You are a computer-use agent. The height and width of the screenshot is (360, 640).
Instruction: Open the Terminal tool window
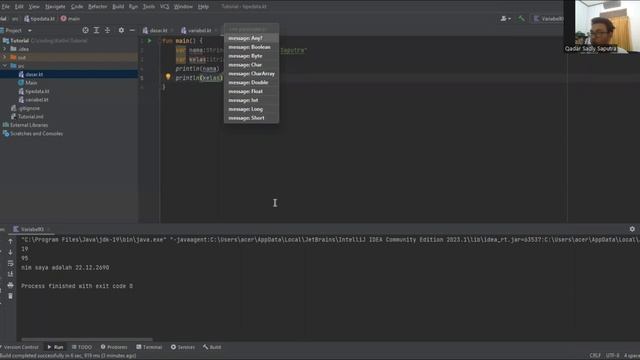(149, 347)
